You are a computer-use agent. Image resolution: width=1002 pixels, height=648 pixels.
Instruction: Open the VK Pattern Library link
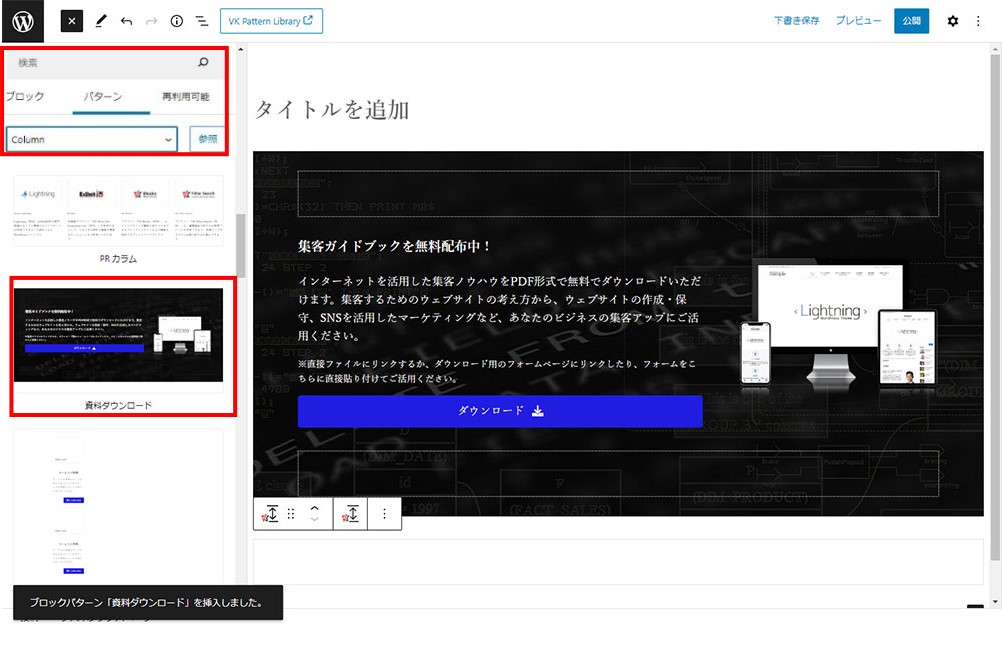(x=271, y=21)
